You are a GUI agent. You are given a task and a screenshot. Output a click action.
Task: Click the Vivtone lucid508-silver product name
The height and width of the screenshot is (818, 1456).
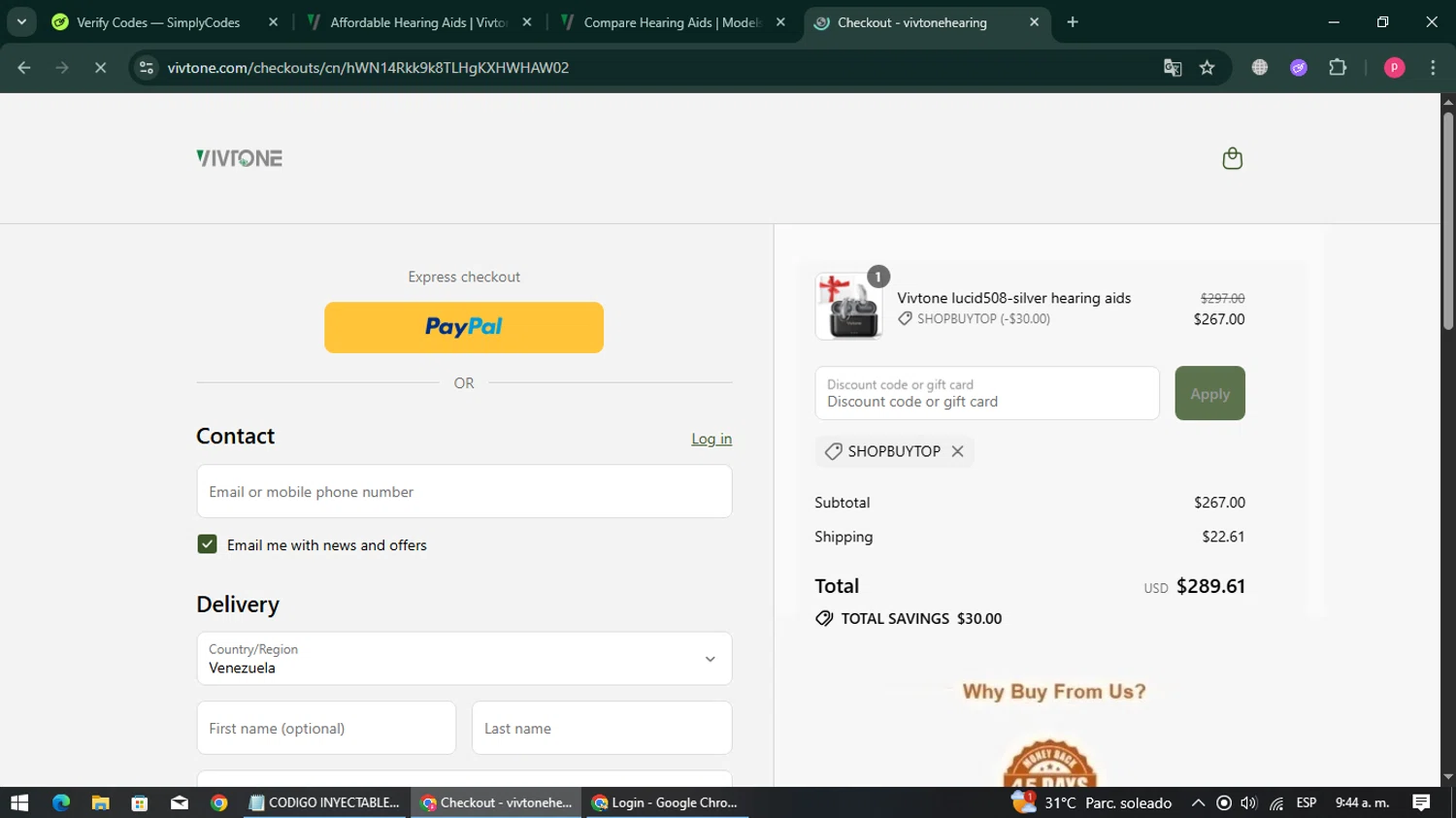(1013, 298)
